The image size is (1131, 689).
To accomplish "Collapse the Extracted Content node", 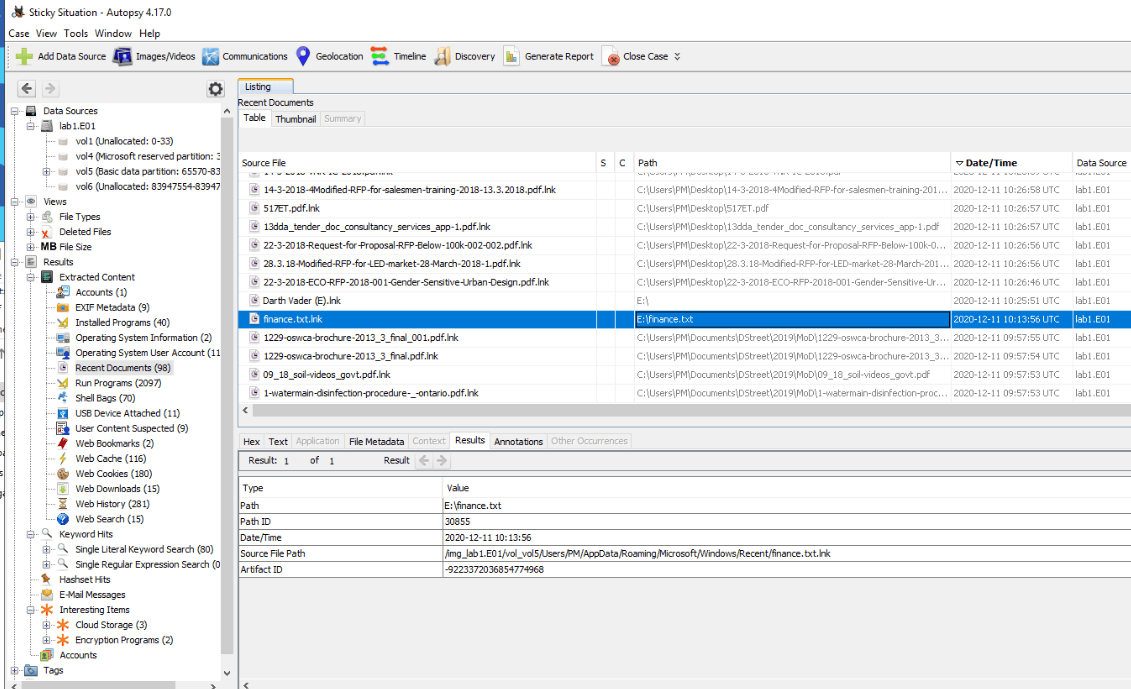I will click(x=30, y=277).
